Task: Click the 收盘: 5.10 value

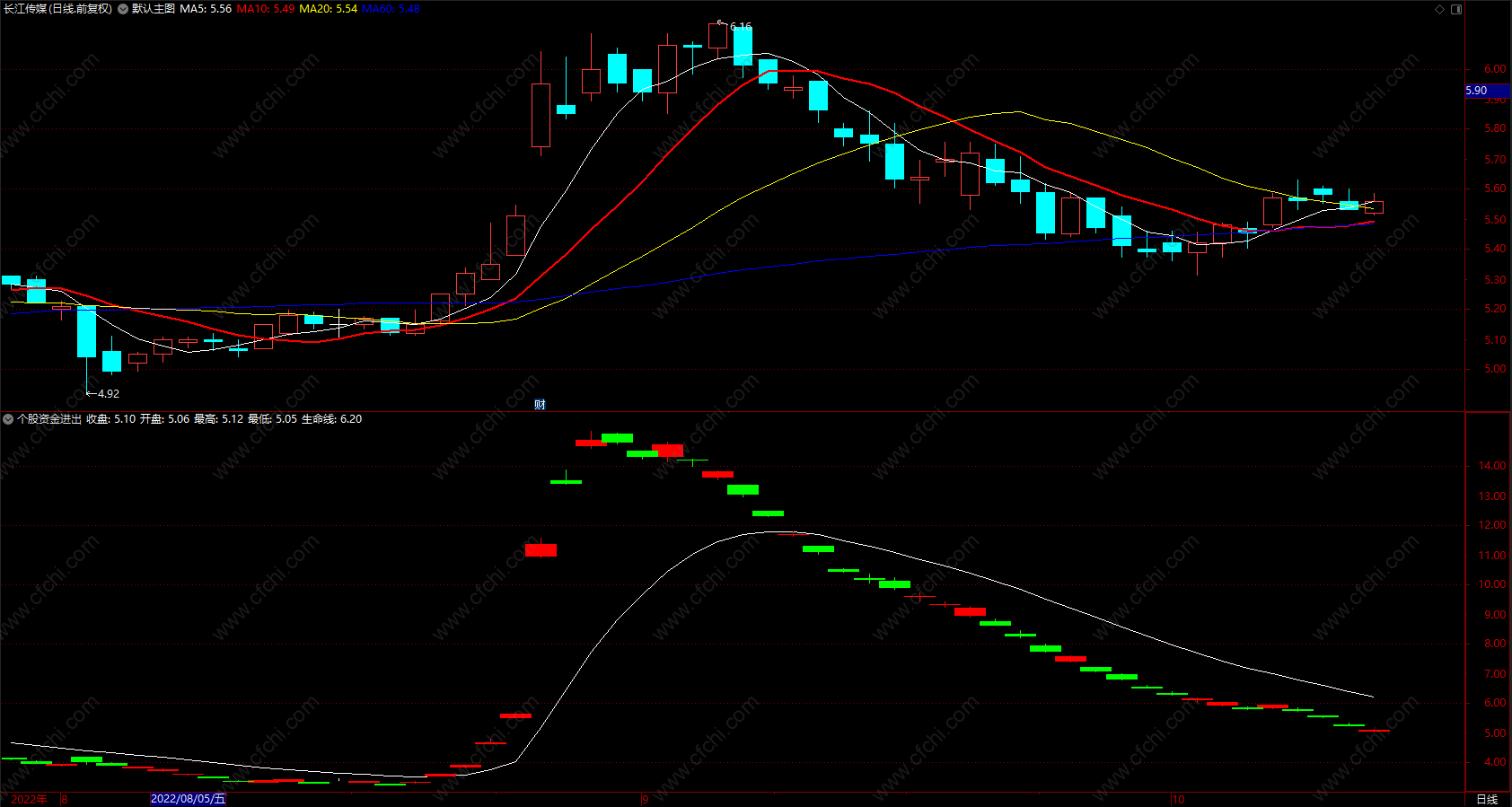Action: click(x=111, y=419)
